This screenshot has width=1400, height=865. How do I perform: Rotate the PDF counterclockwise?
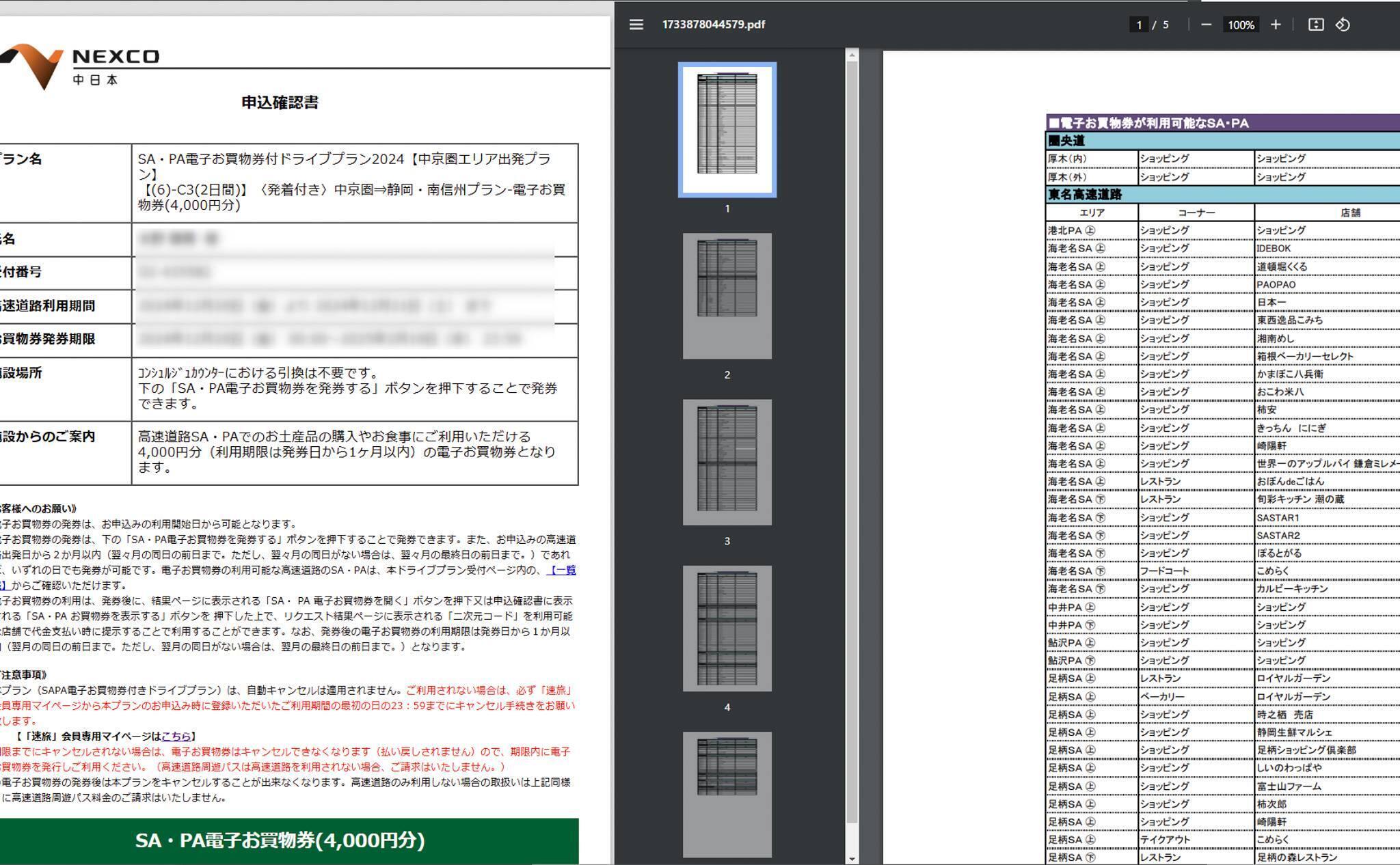(1343, 25)
